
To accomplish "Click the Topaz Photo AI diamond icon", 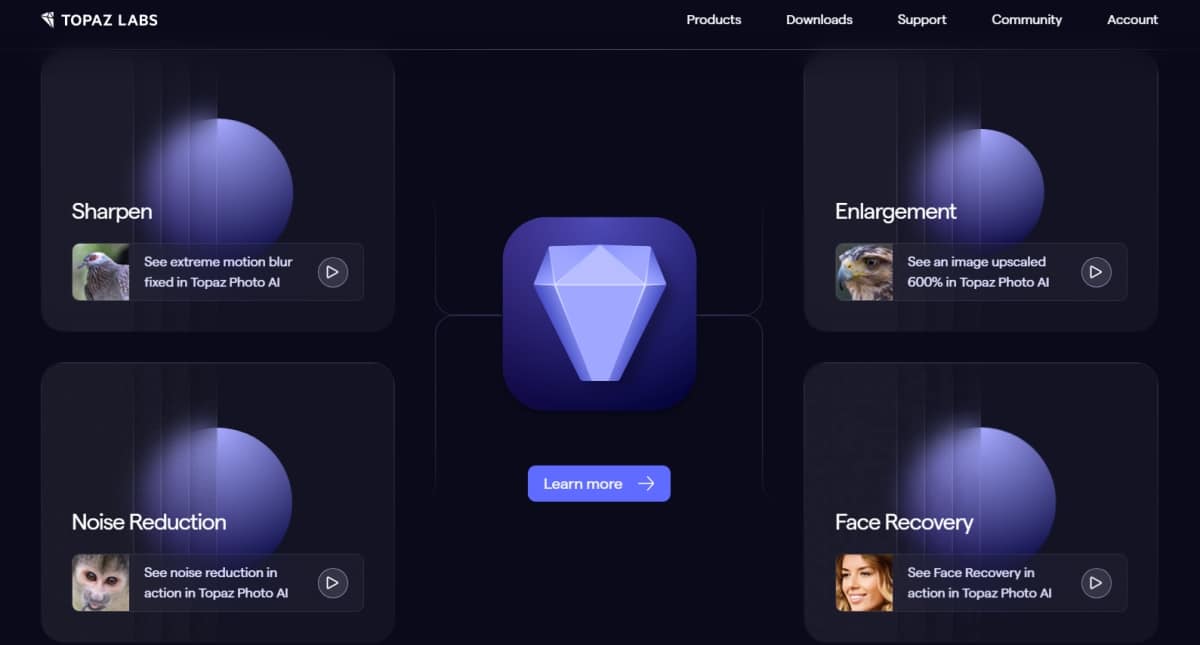I will tap(599, 314).
